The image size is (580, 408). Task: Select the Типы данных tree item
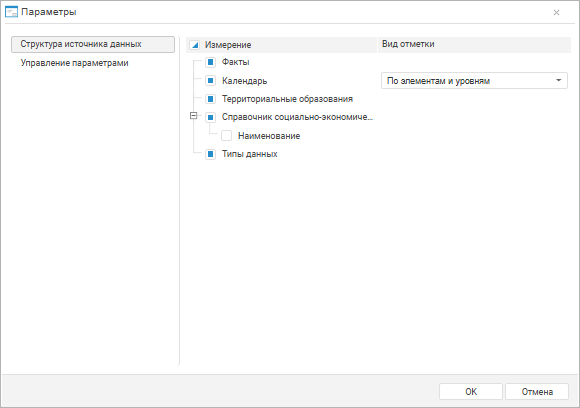point(250,154)
